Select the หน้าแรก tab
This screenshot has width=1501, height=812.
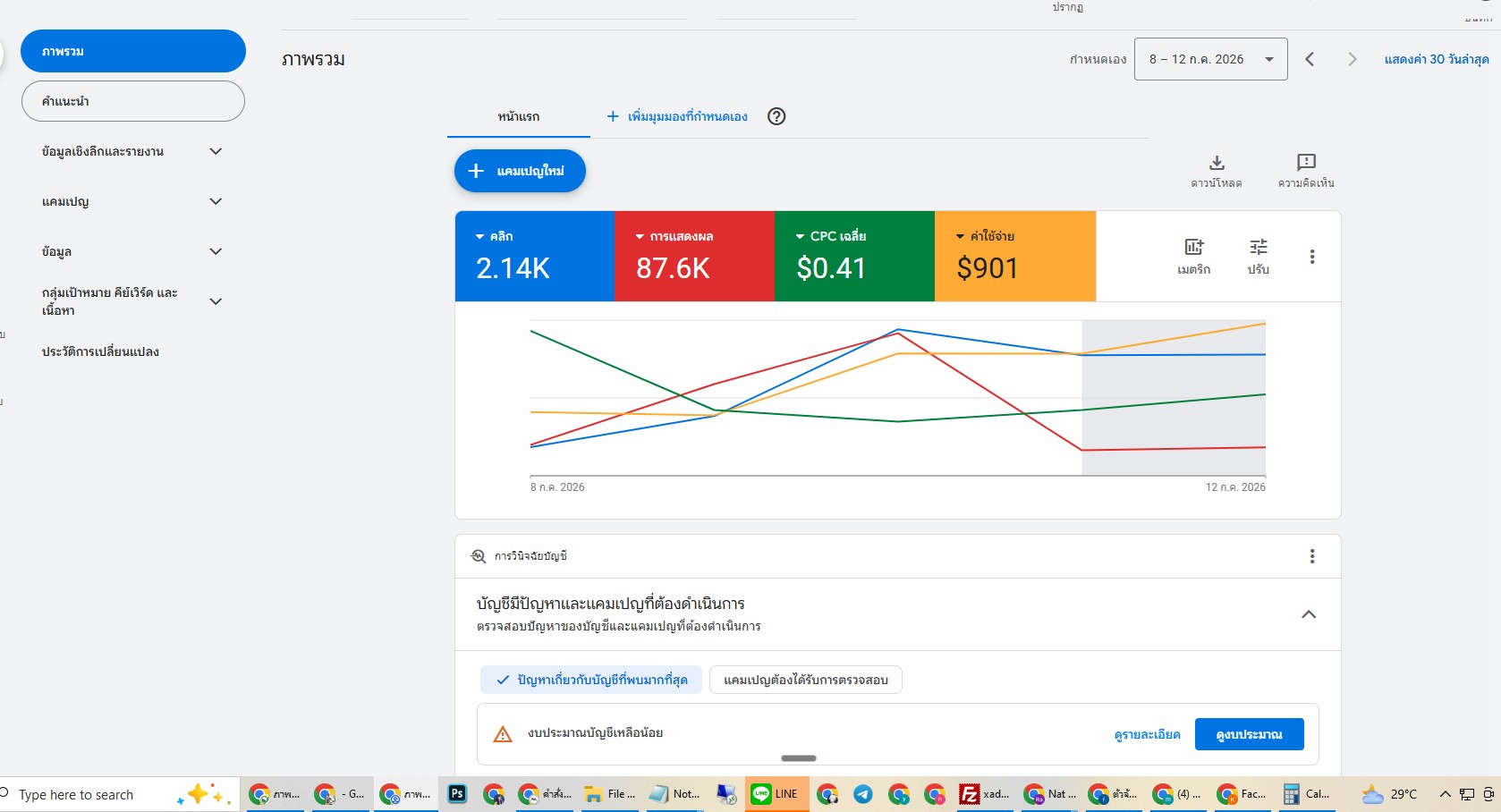519,116
